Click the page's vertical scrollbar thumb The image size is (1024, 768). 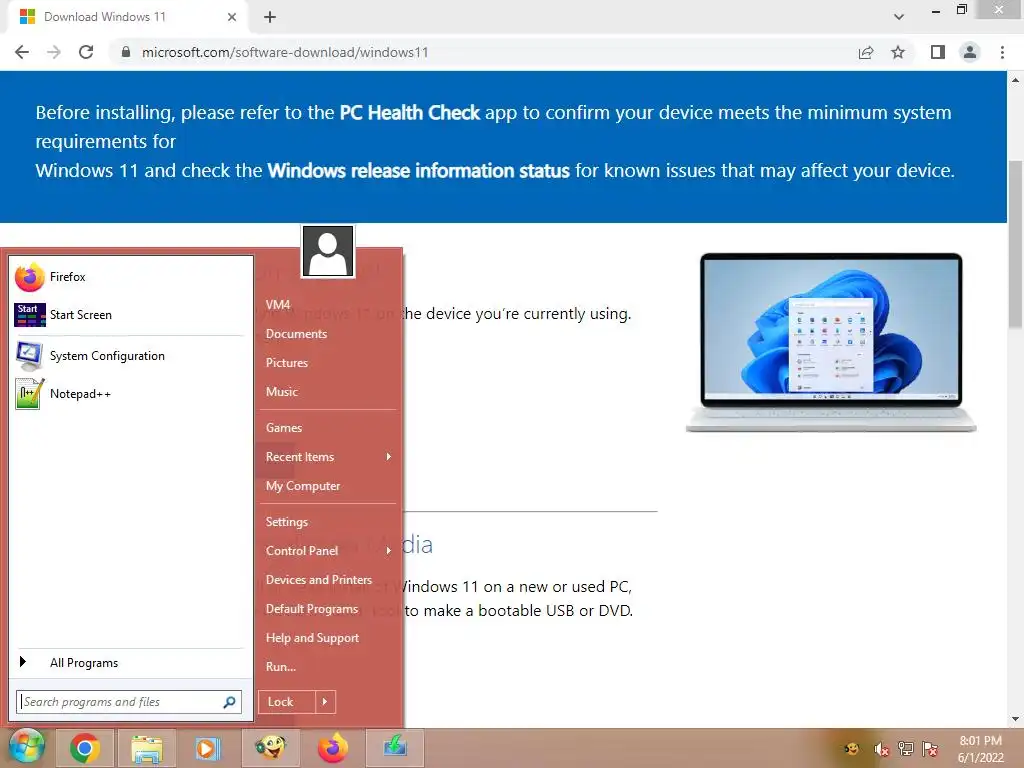click(1016, 243)
